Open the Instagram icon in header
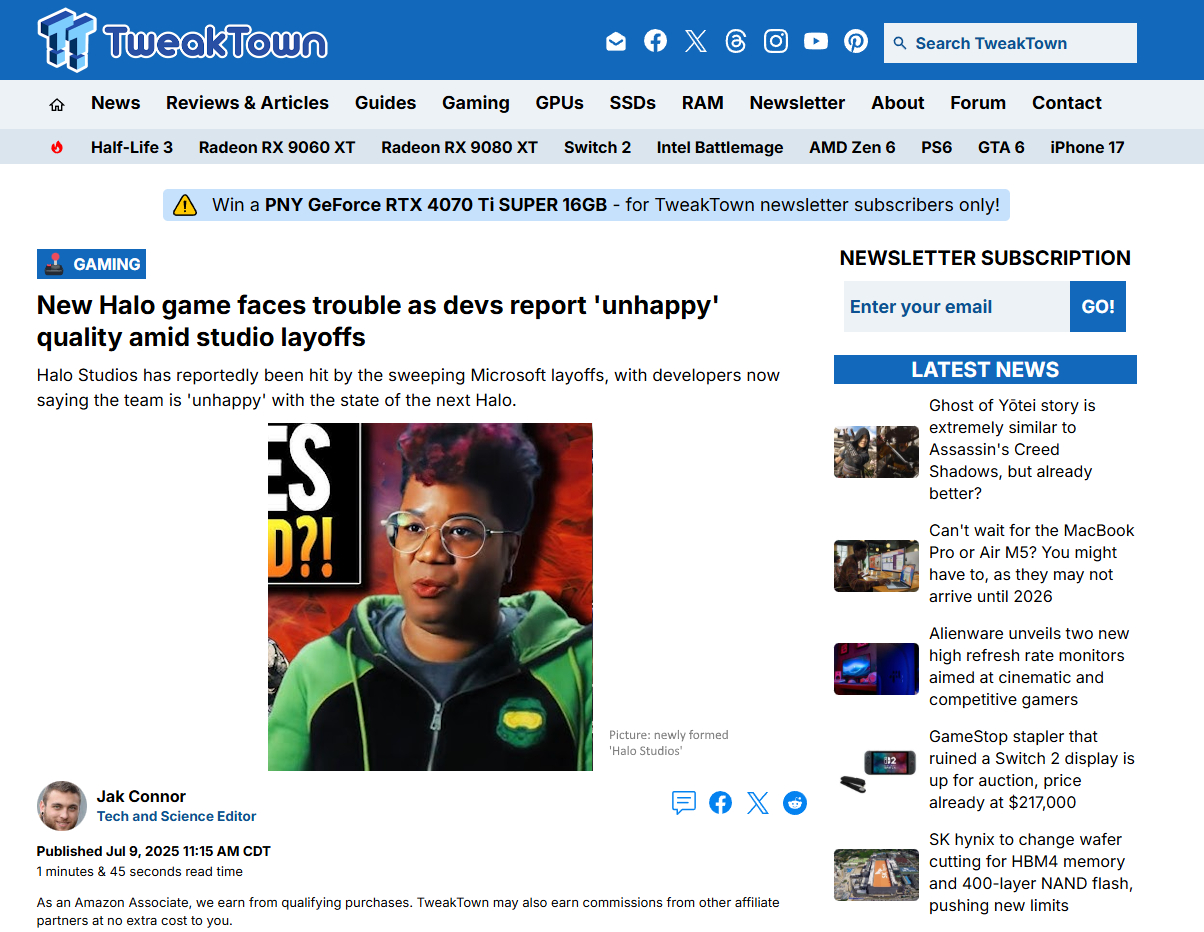 (776, 41)
